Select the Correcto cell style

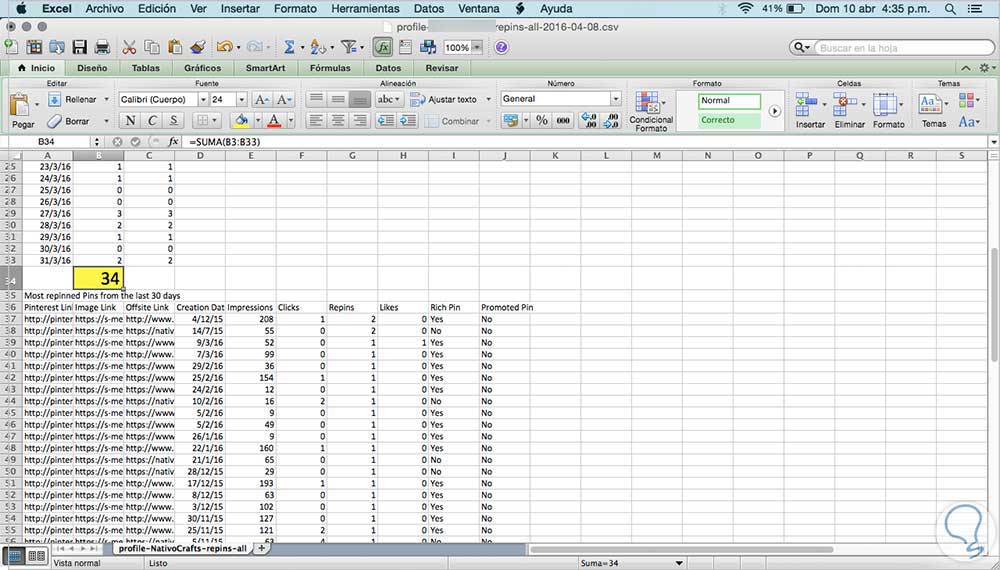point(730,120)
